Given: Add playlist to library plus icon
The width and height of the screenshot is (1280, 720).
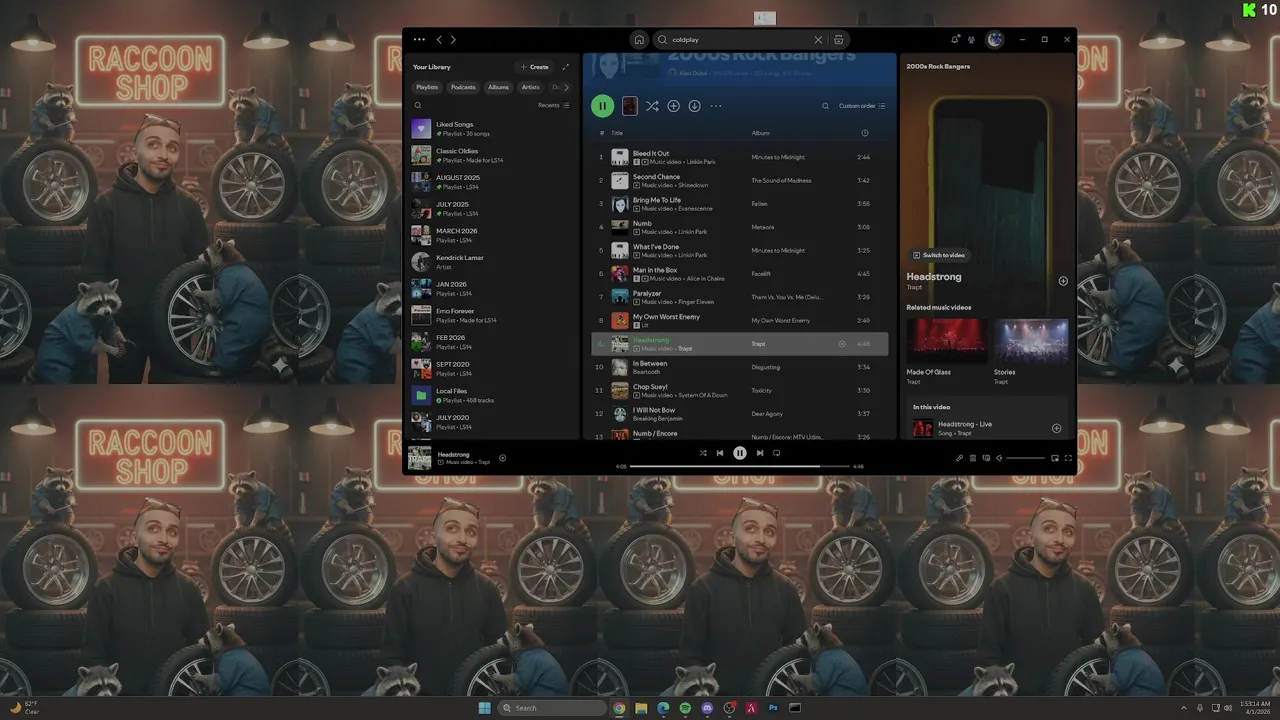Looking at the screenshot, I should pyautogui.click(x=673, y=106).
